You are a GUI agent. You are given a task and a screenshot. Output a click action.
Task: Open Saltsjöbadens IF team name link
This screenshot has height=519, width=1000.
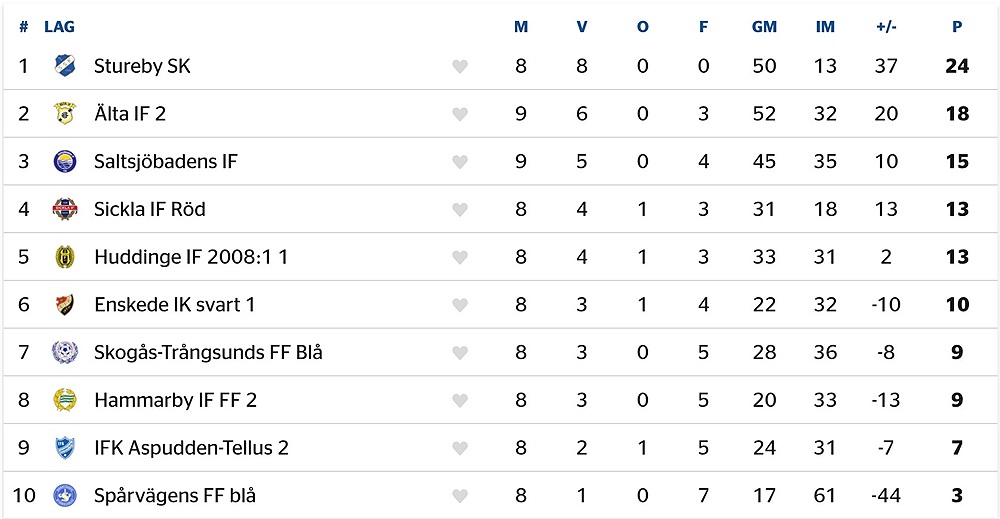coord(166,161)
